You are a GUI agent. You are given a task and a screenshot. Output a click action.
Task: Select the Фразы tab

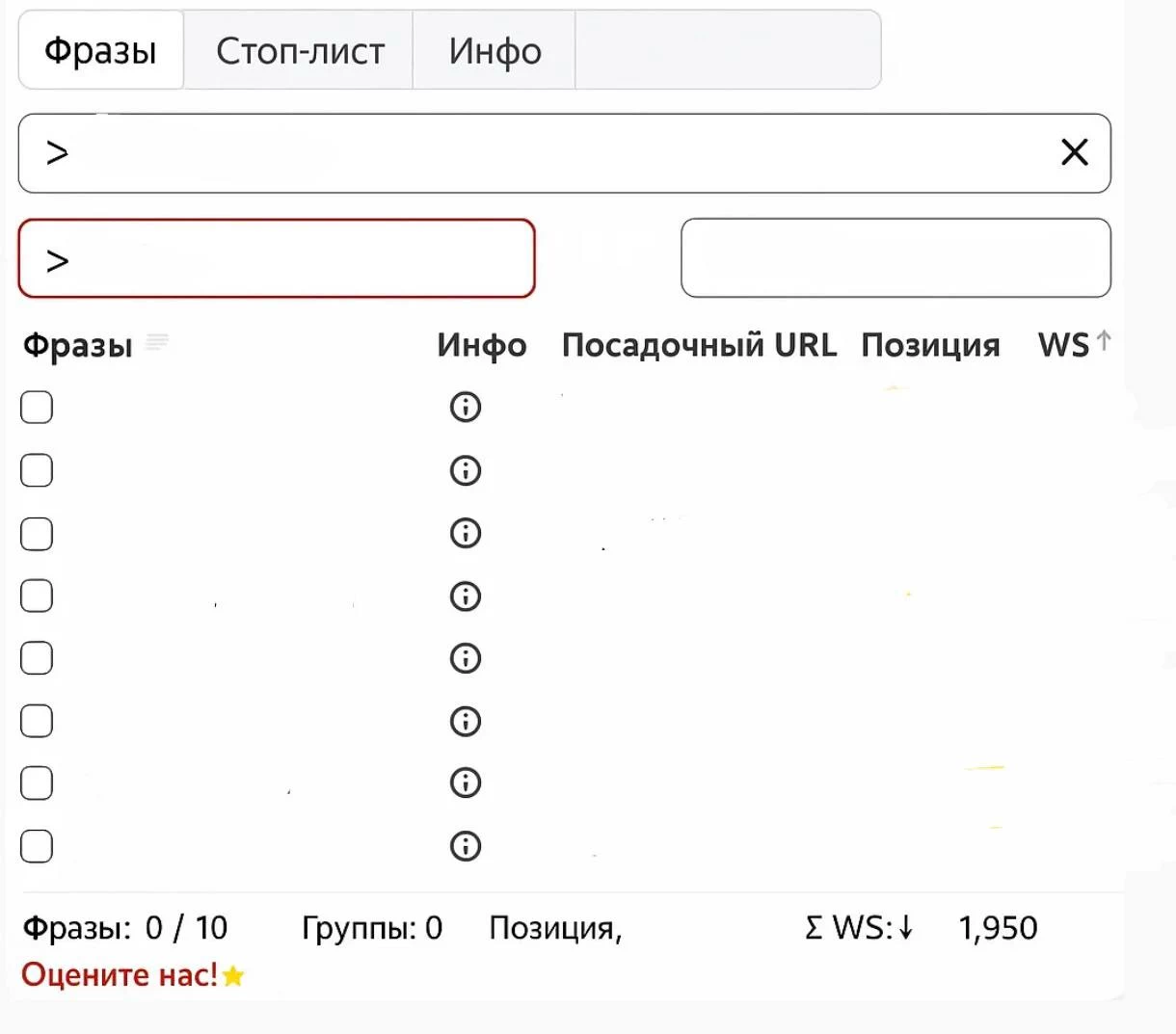coord(100,51)
